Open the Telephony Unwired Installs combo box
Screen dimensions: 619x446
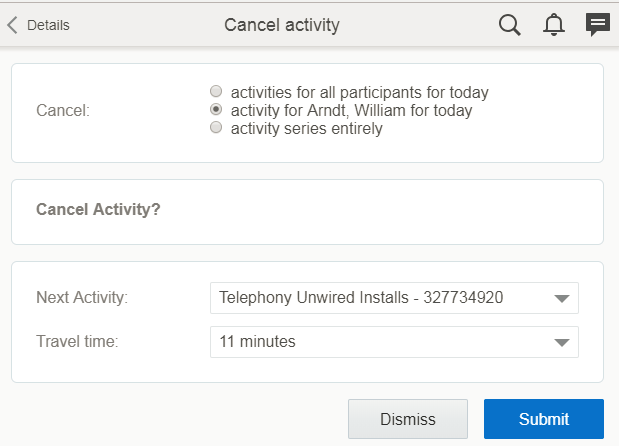coord(380,298)
